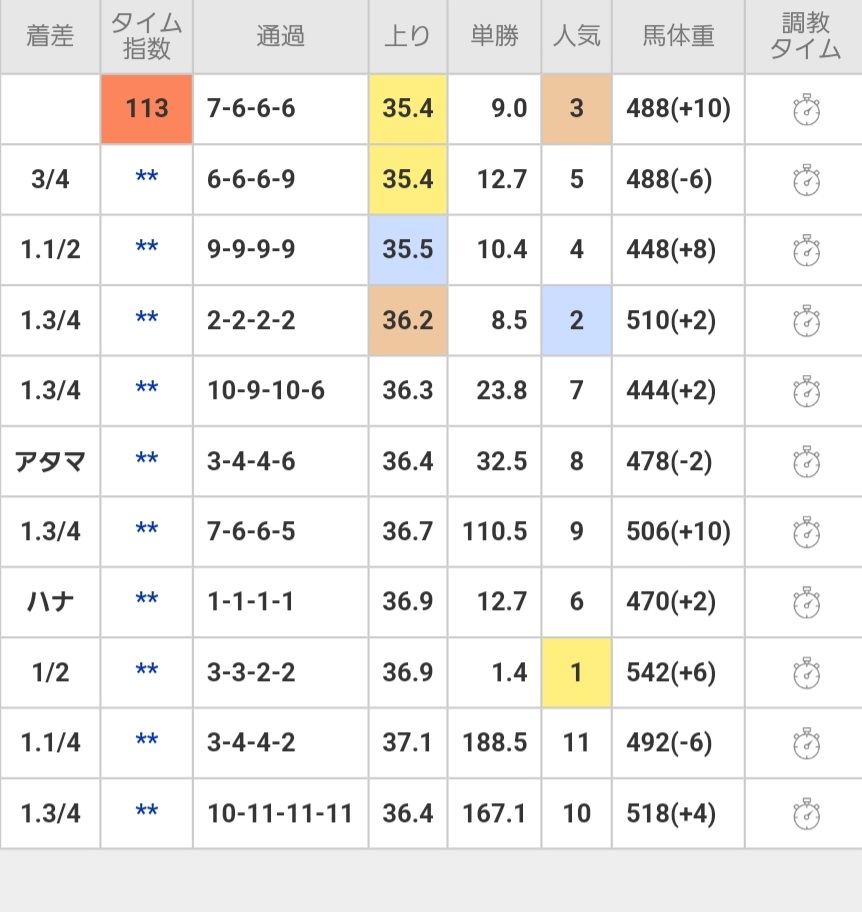Open training time for 448(+8) horse

coord(806,250)
